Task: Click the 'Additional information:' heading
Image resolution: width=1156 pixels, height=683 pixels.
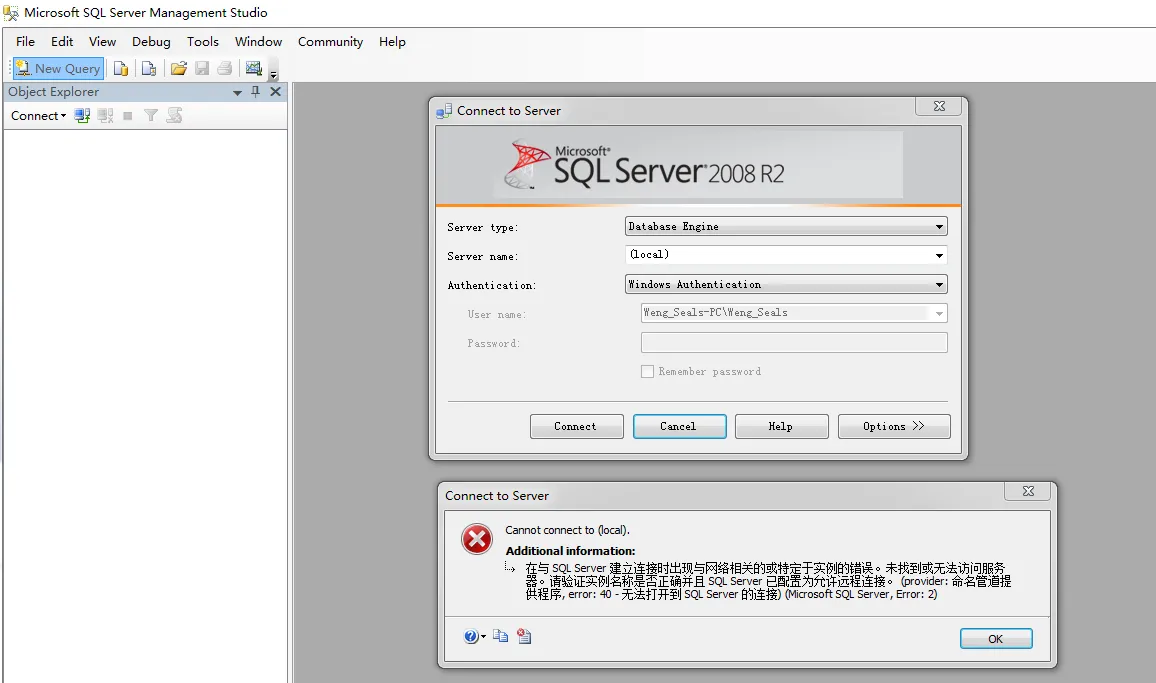Action: (570, 551)
